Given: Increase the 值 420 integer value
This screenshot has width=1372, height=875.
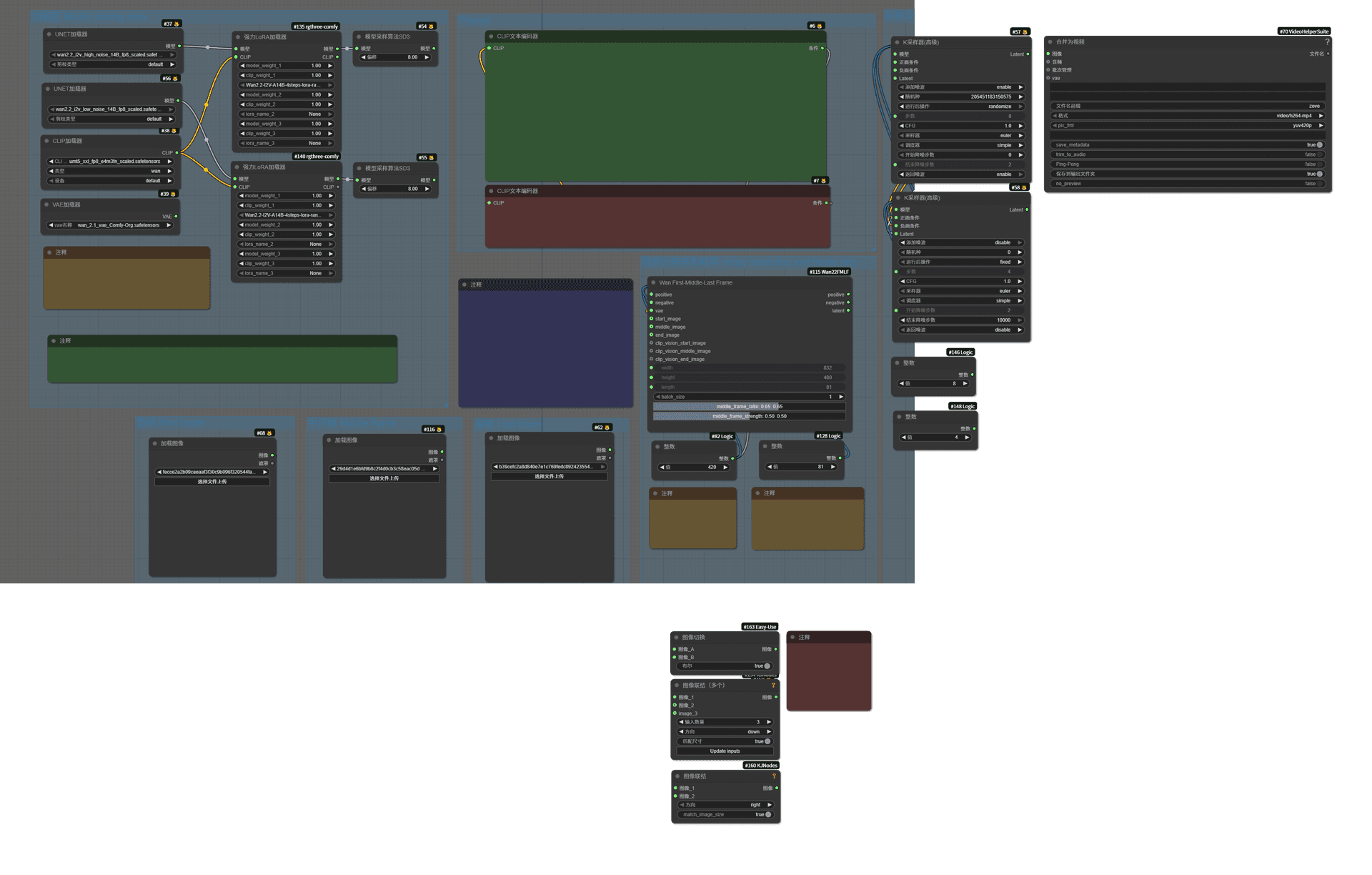Looking at the screenshot, I should point(725,468).
